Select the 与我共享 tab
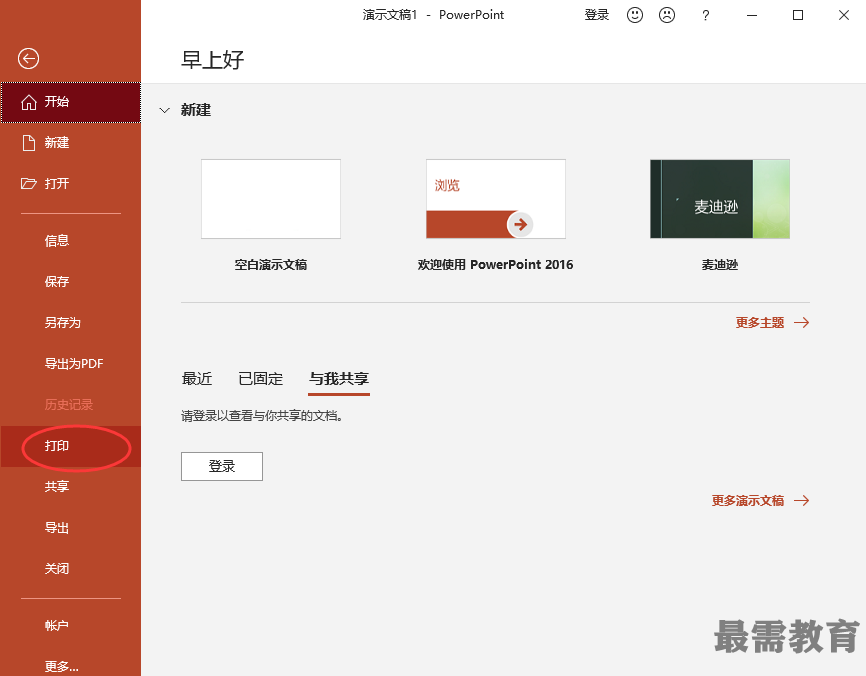 point(339,379)
